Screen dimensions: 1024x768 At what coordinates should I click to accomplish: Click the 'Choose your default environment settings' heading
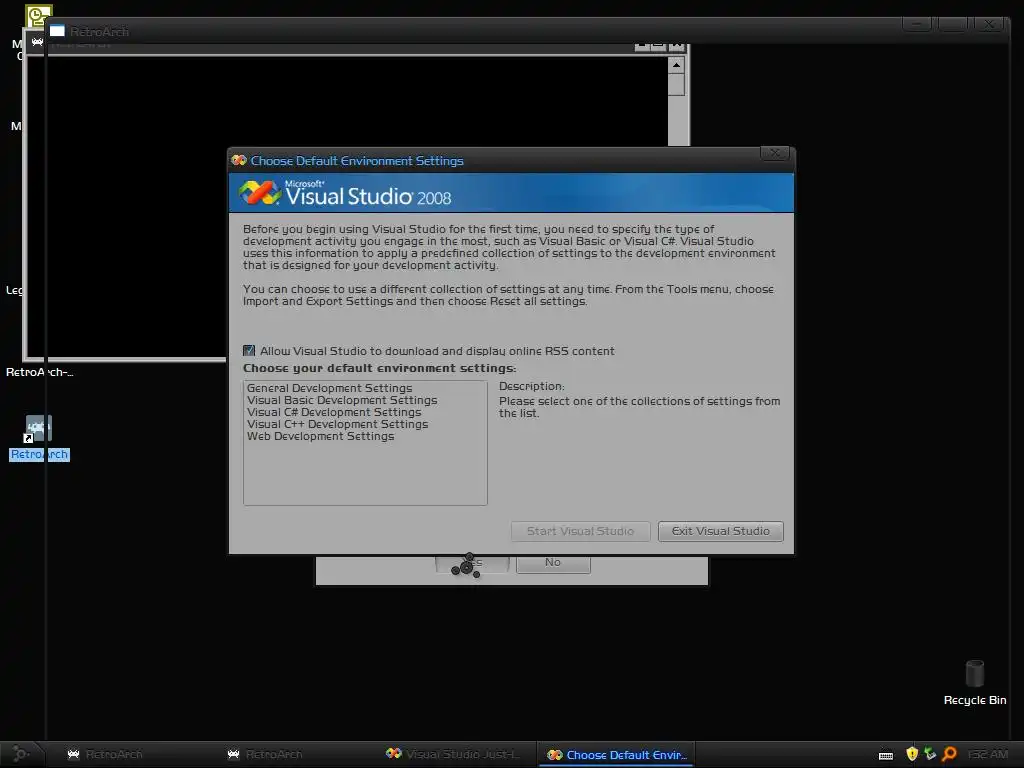[x=379, y=368]
